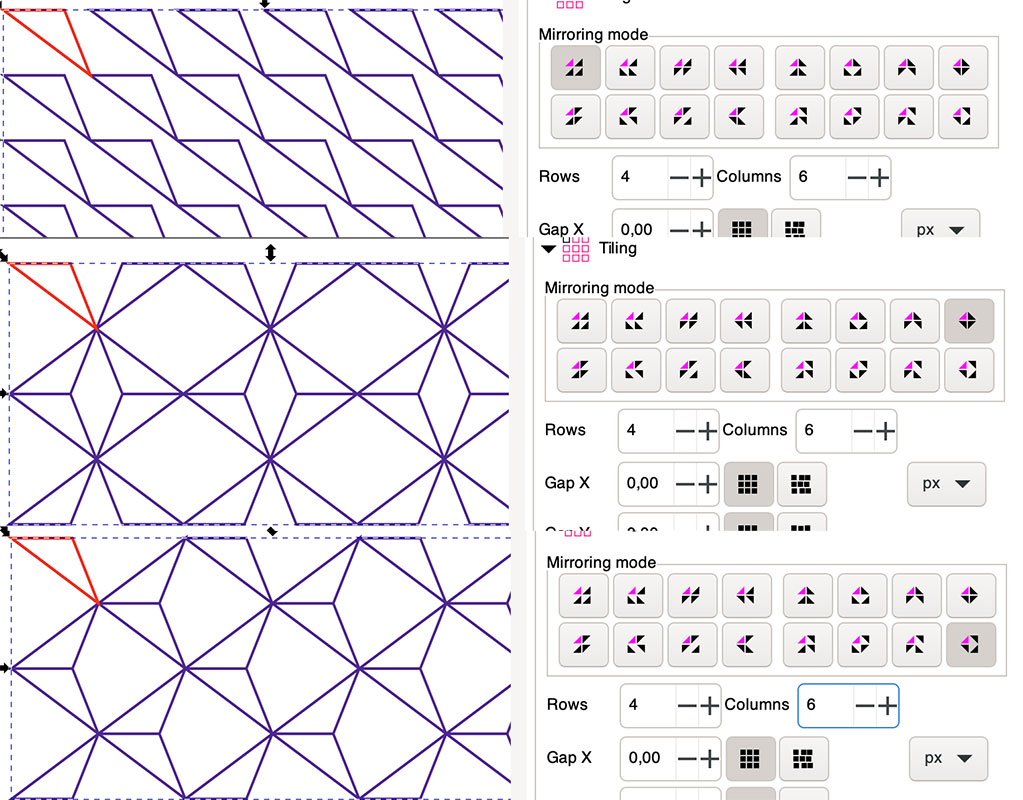Image resolution: width=1023 pixels, height=800 pixels.
Task: Choose last mirroring mode icon, first row, top panel
Action: 962,67
